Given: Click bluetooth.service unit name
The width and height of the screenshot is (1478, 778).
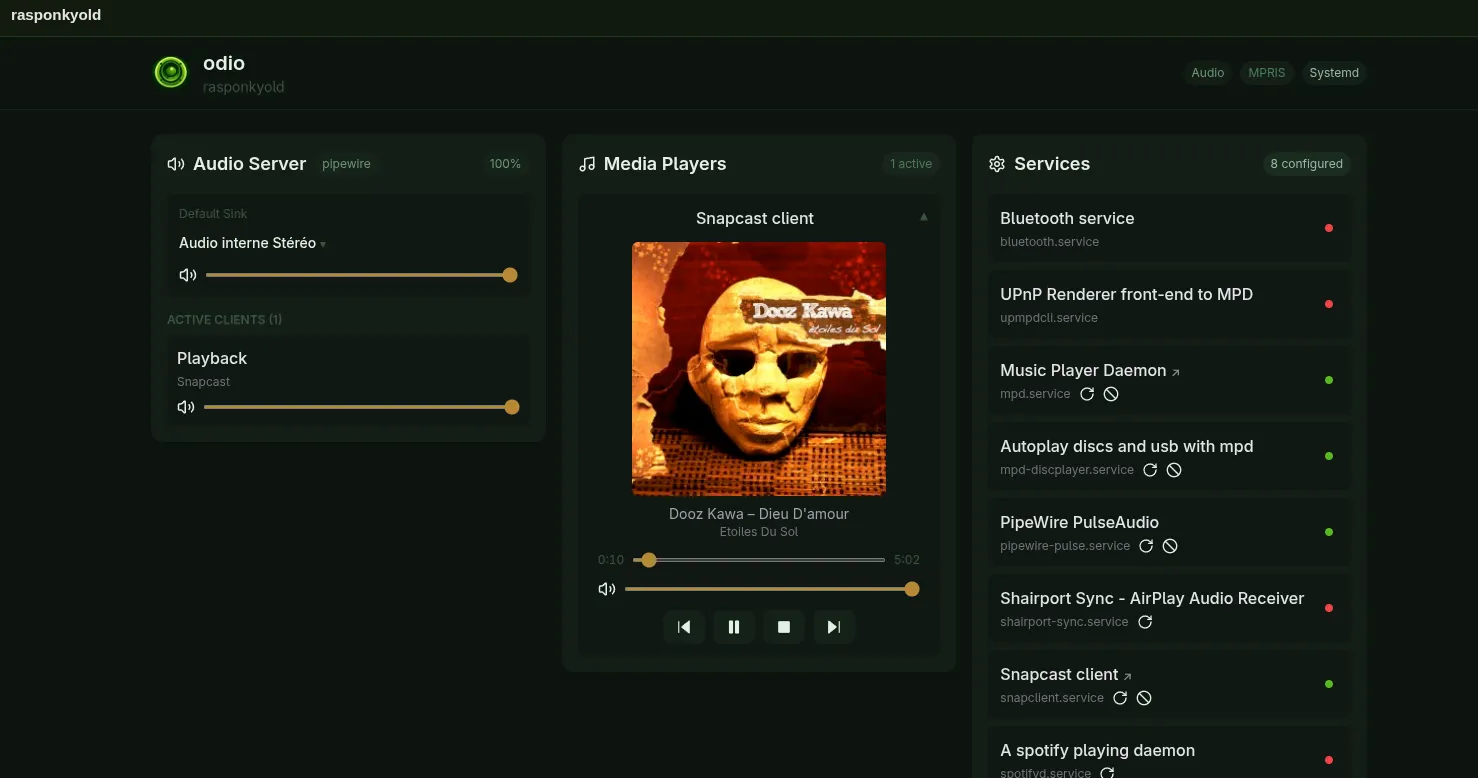Looking at the screenshot, I should [x=1049, y=242].
